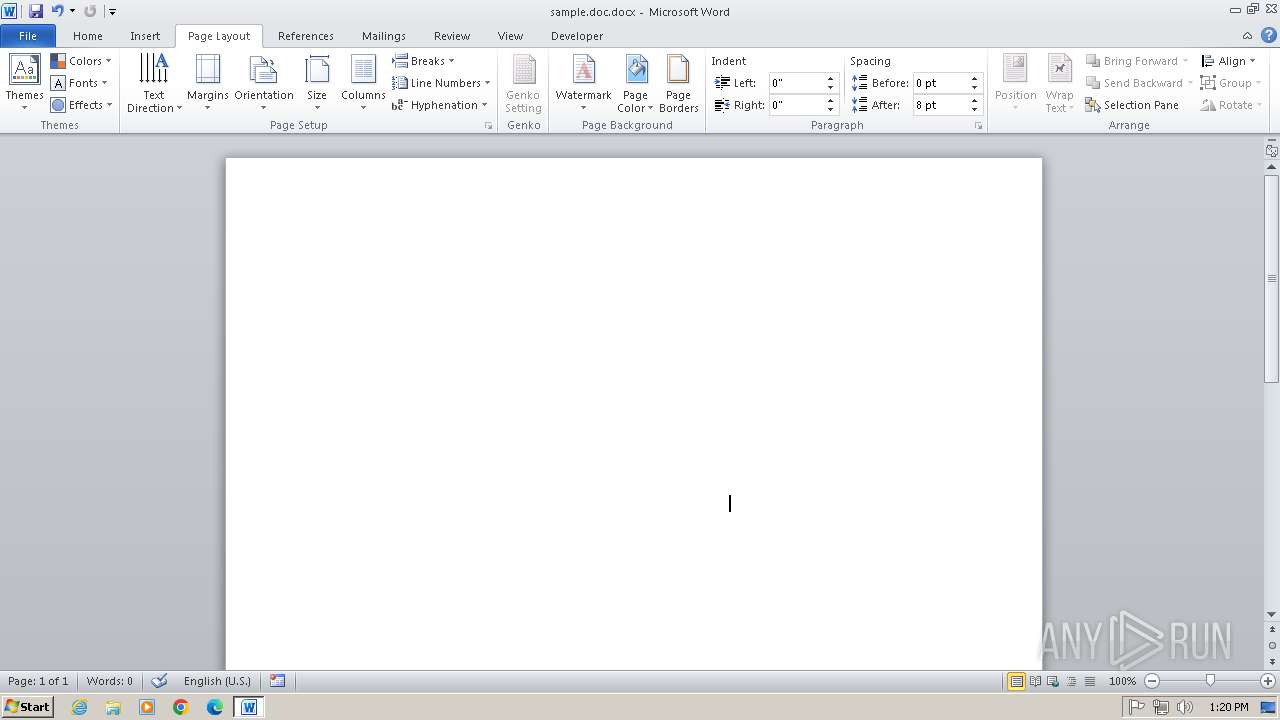Open the Themes gallery
The height and width of the screenshot is (720, 1280).
pyautogui.click(x=24, y=83)
